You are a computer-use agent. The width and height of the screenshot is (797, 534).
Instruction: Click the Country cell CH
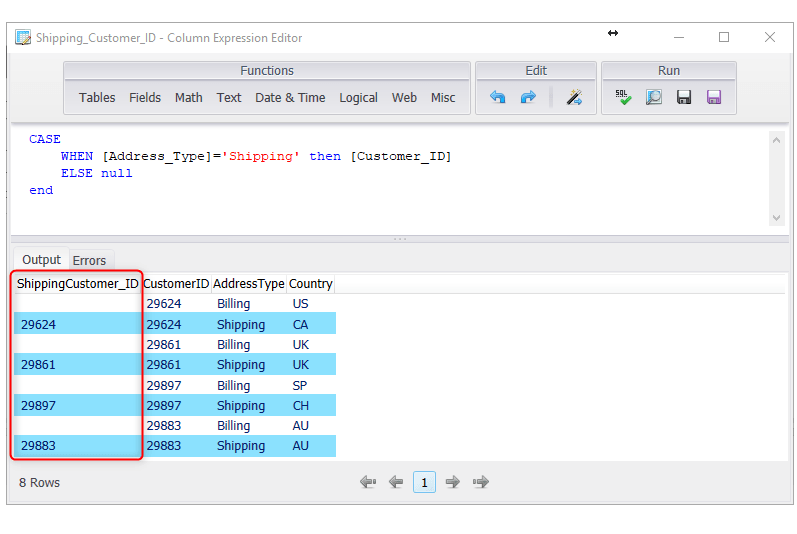(300, 405)
